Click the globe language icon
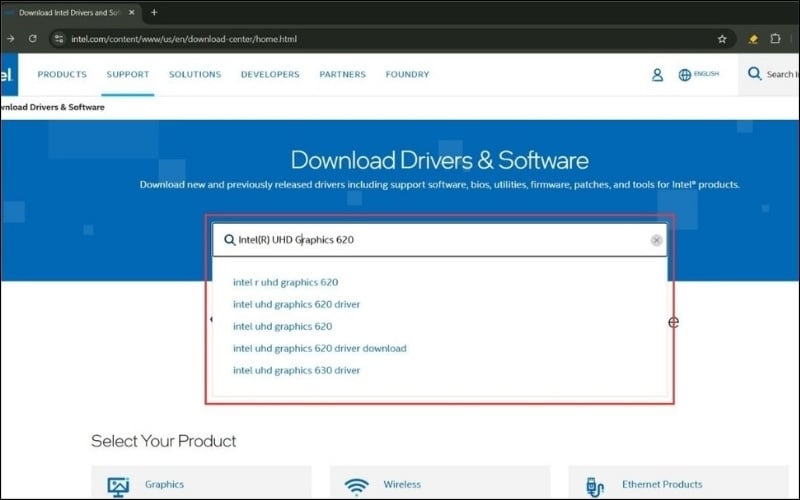This screenshot has height=500, width=800. point(685,75)
